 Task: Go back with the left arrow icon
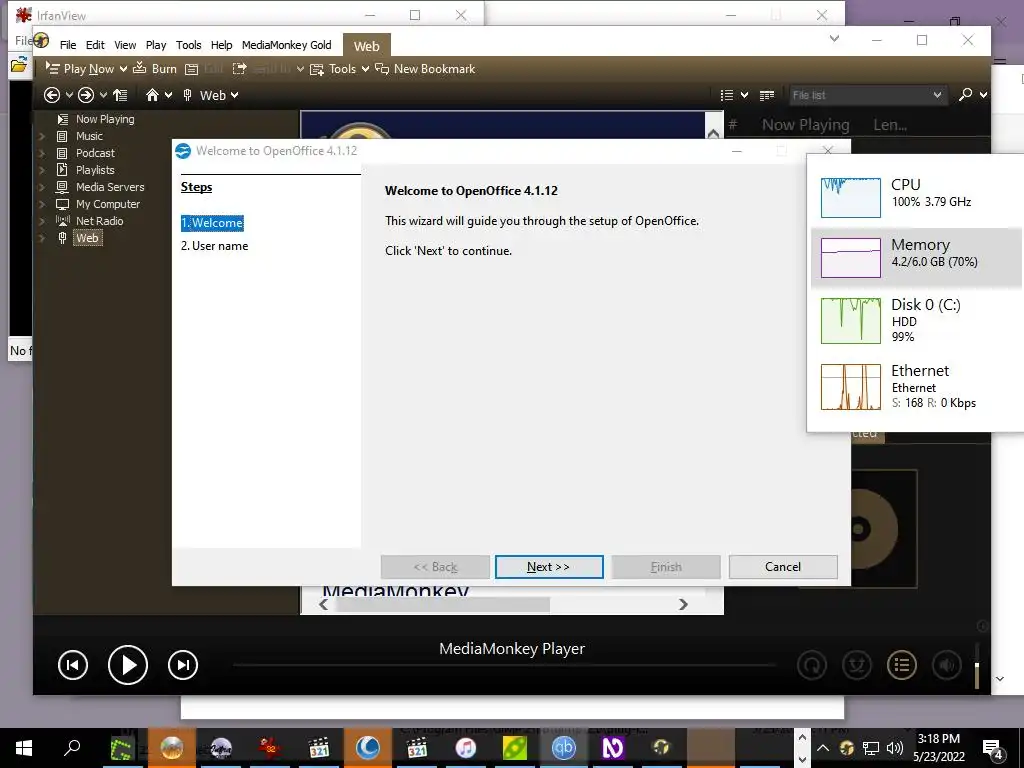[x=52, y=95]
